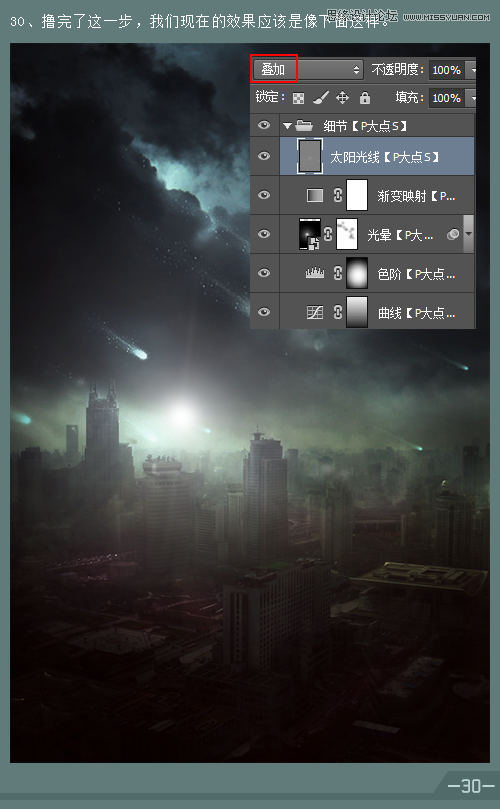Click the 细节 group folder icon
This screenshot has width=500, height=809.
coord(304,125)
